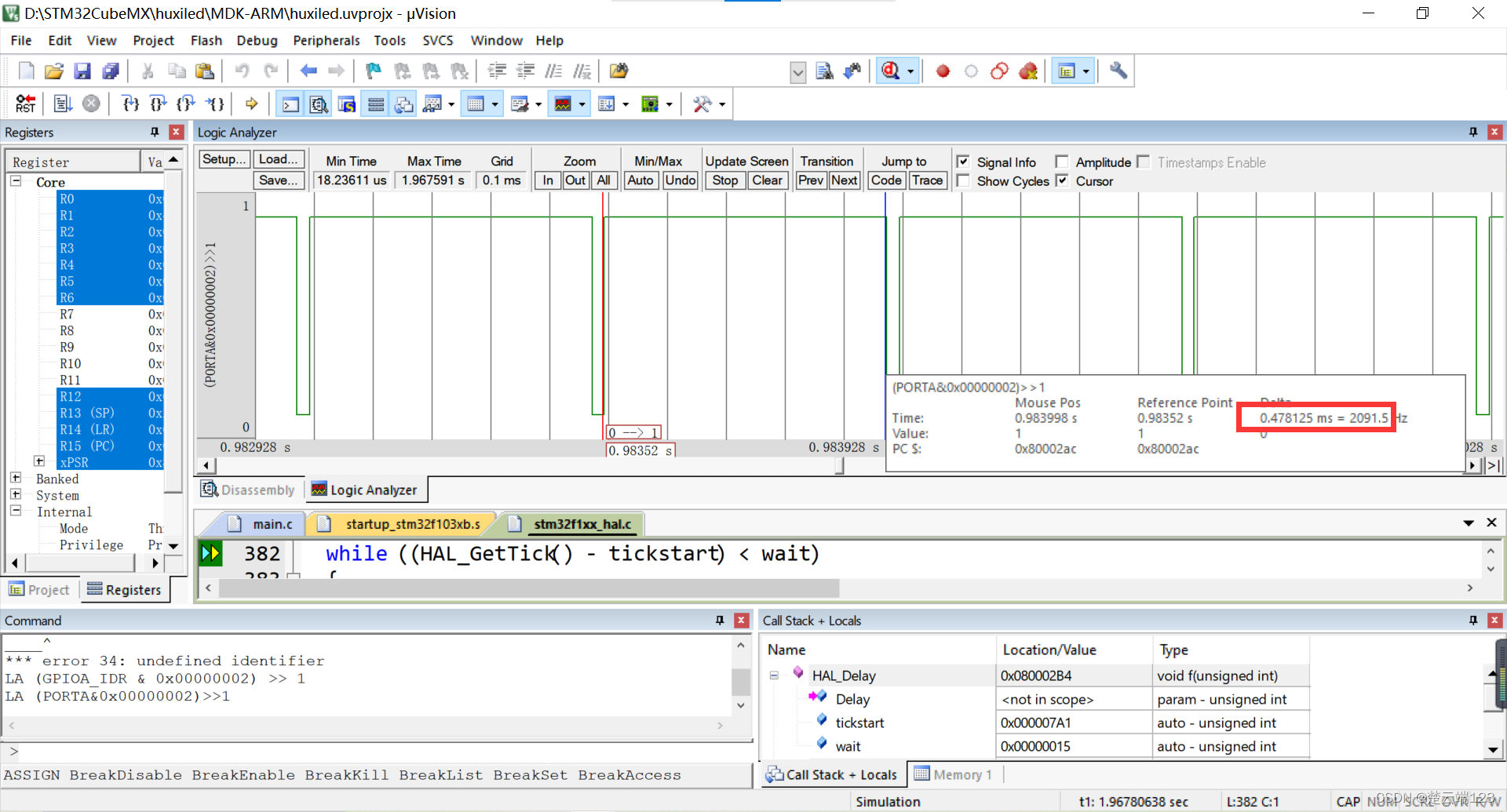
Task: Click the Step Into braces icon
Action: [x=131, y=104]
